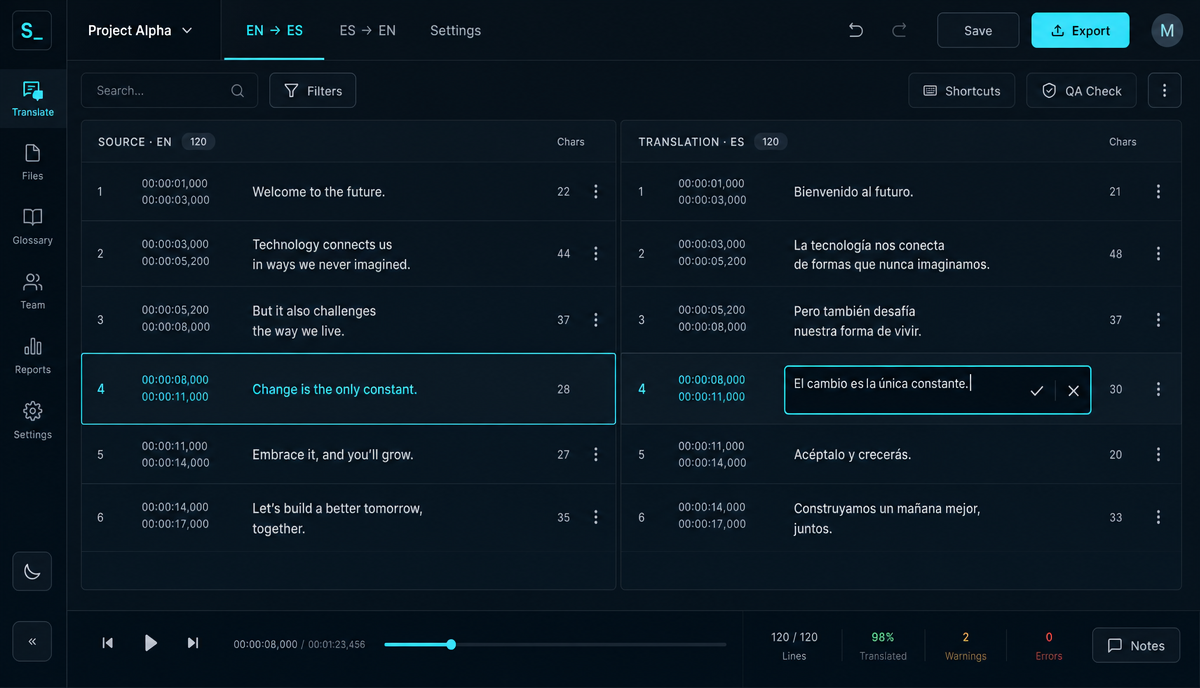Select source text "Technology connects us in ways we never imagined."
The height and width of the screenshot is (688, 1200).
pos(331,255)
